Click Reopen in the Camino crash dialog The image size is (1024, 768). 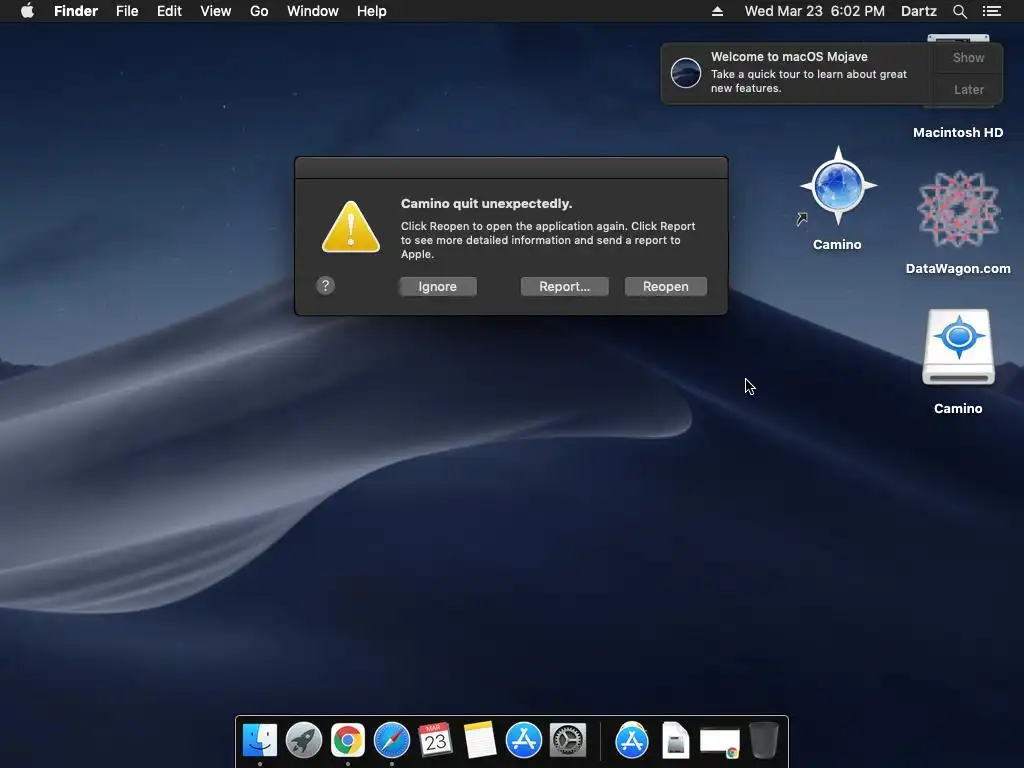(x=665, y=287)
